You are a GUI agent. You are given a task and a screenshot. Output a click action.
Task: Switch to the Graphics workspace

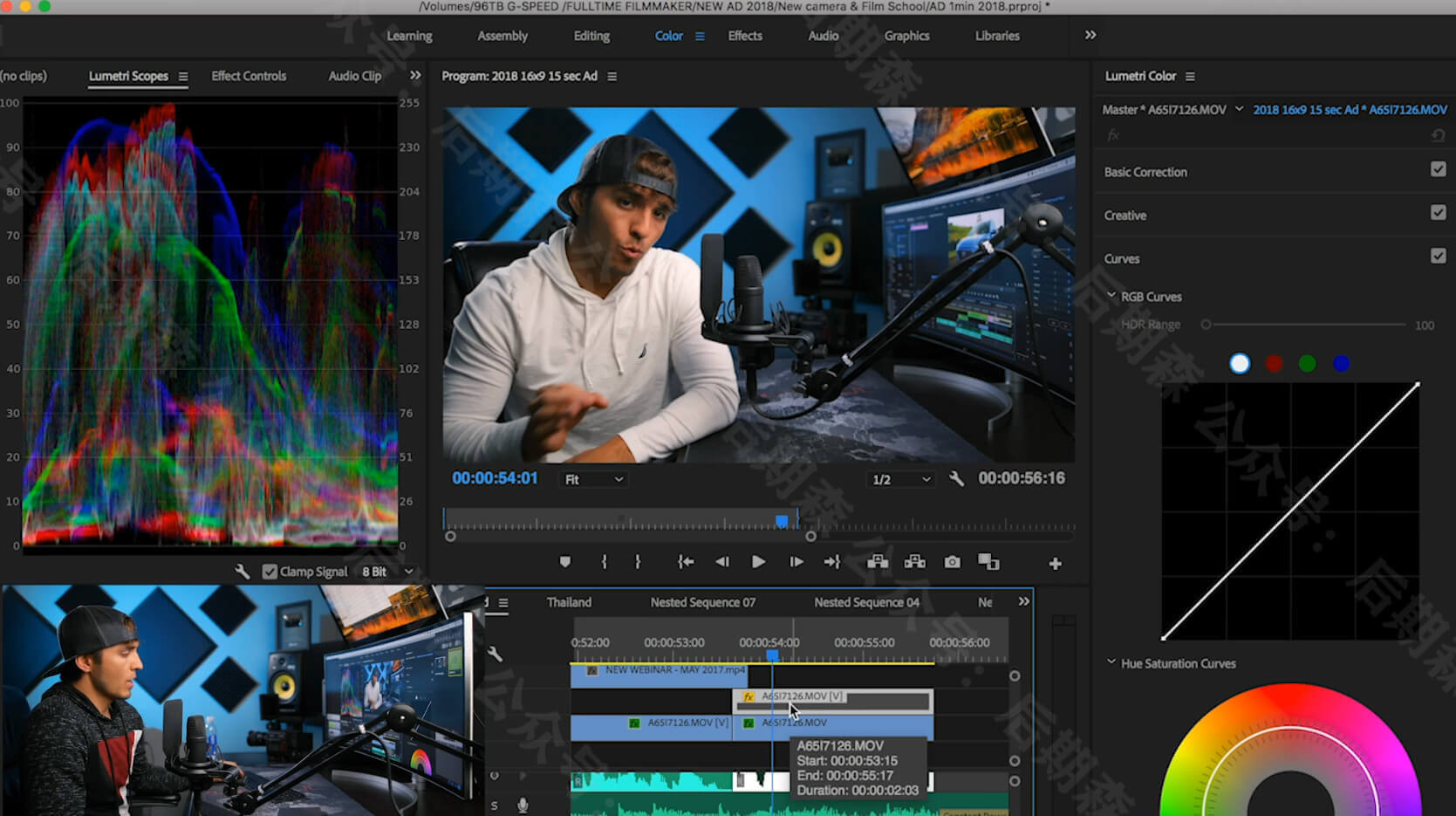[906, 36]
